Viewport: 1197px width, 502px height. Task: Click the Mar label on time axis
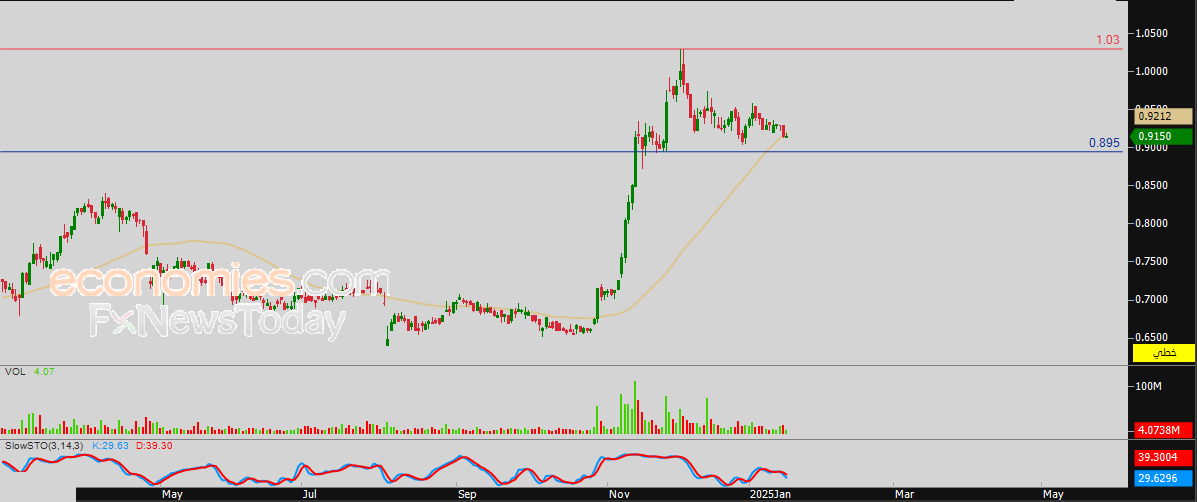point(905,495)
